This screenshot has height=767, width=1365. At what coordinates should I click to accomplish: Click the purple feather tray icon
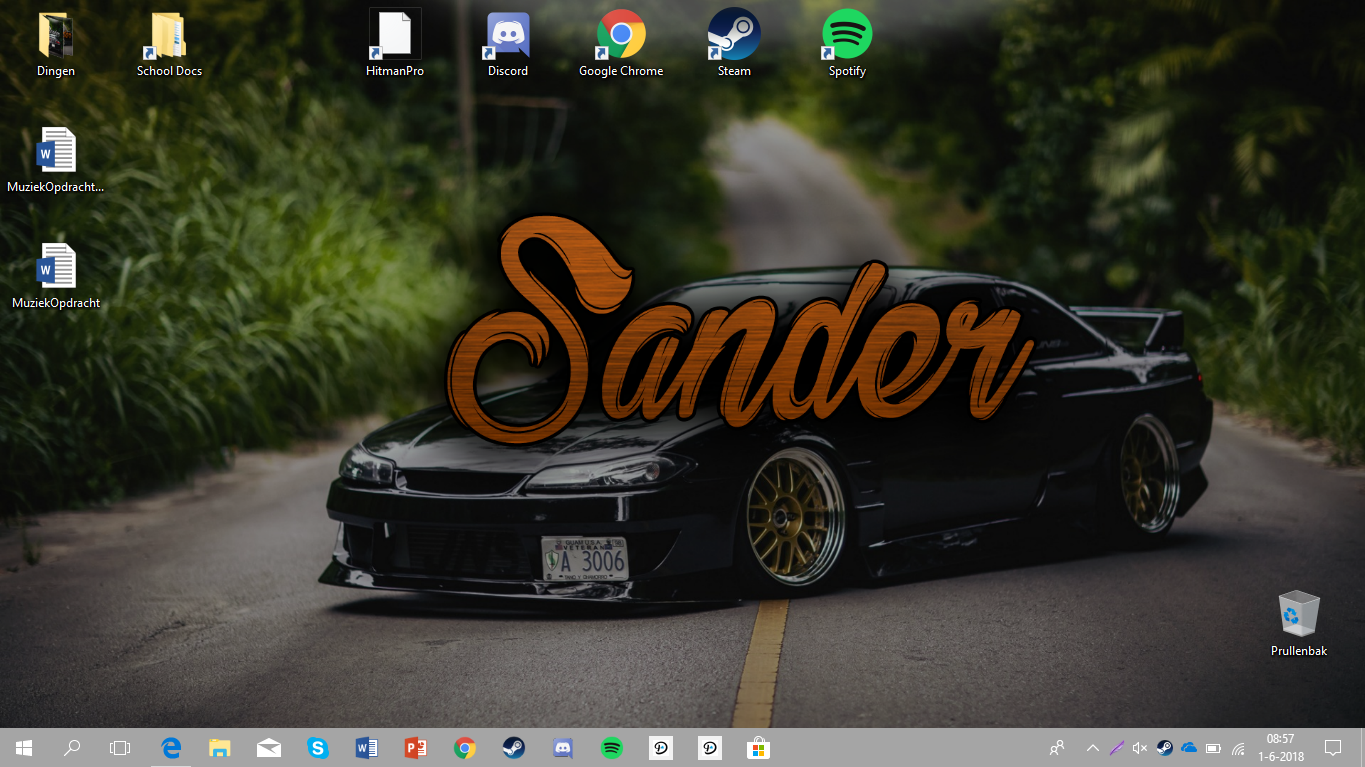tap(1116, 747)
